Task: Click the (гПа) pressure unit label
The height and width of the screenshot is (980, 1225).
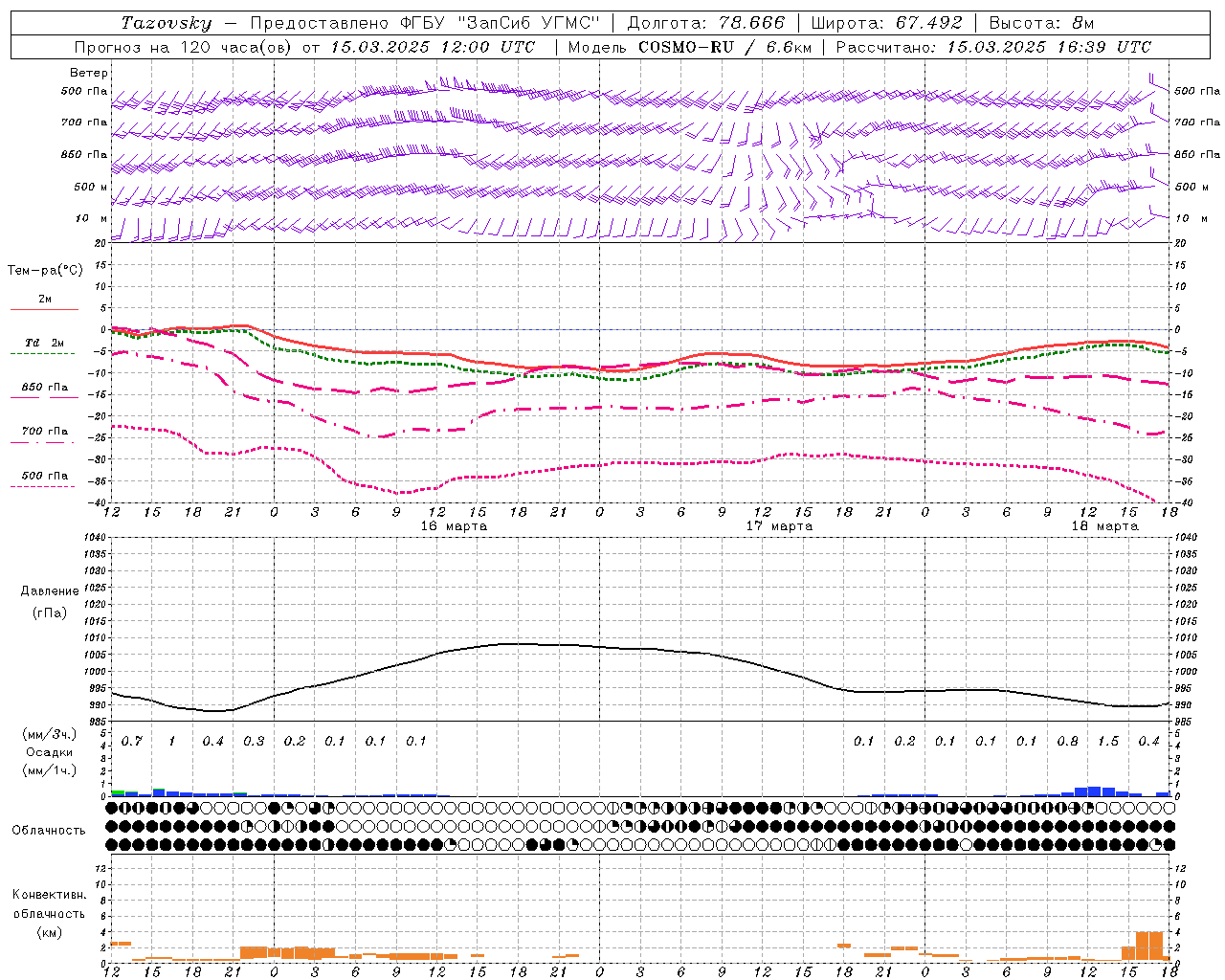Action: point(49,612)
